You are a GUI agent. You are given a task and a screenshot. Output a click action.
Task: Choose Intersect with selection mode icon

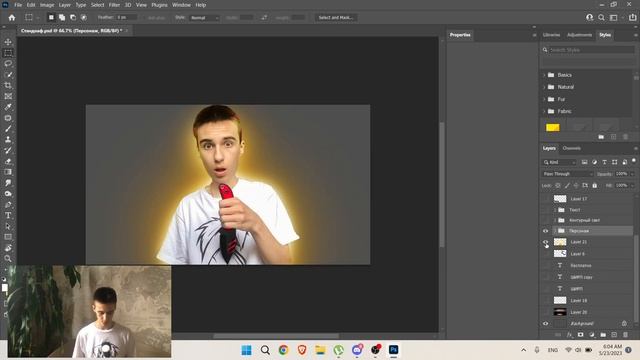point(84,18)
